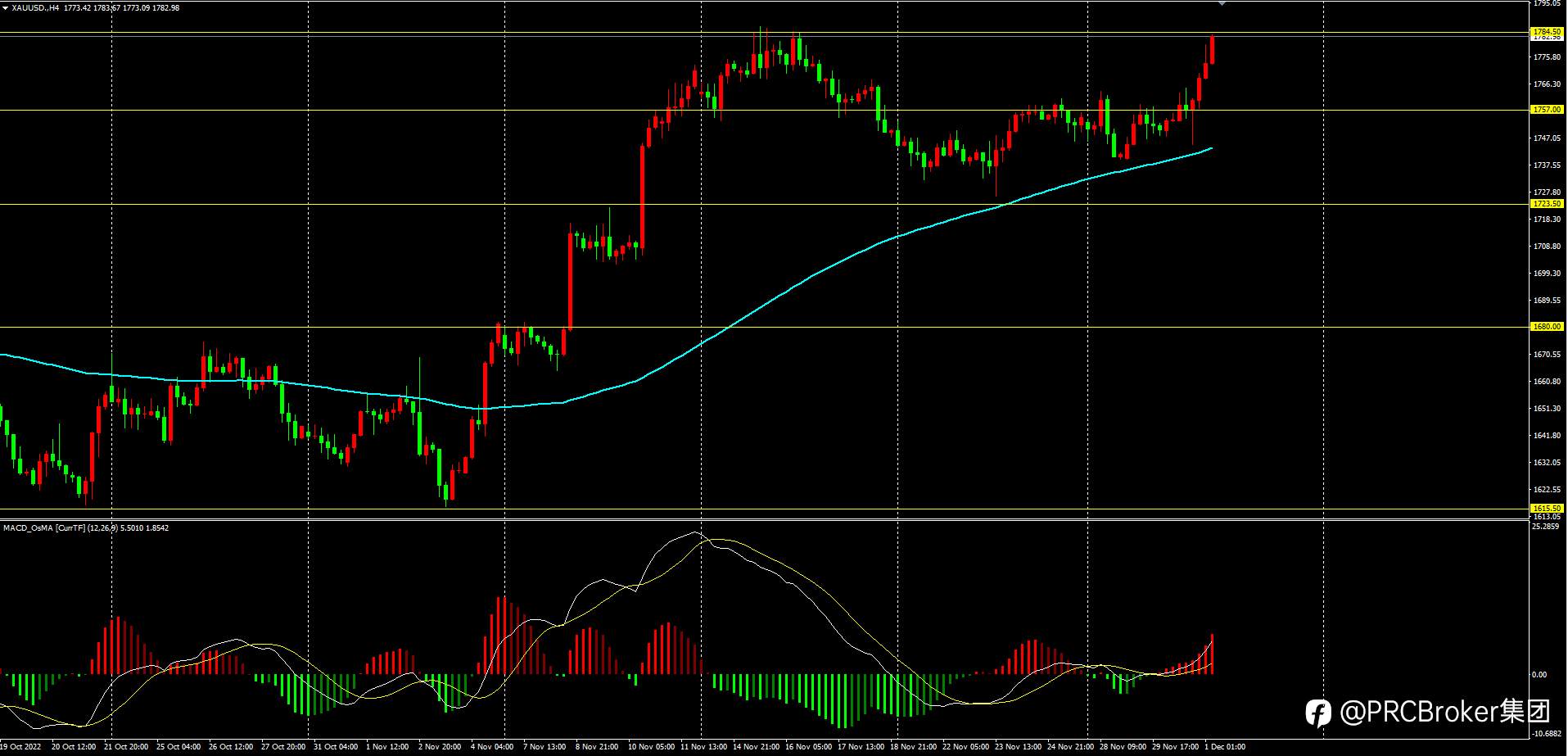The image size is (1568, 756).
Task: Click the 31 Oct 04:00 time label
Action: coord(336,747)
